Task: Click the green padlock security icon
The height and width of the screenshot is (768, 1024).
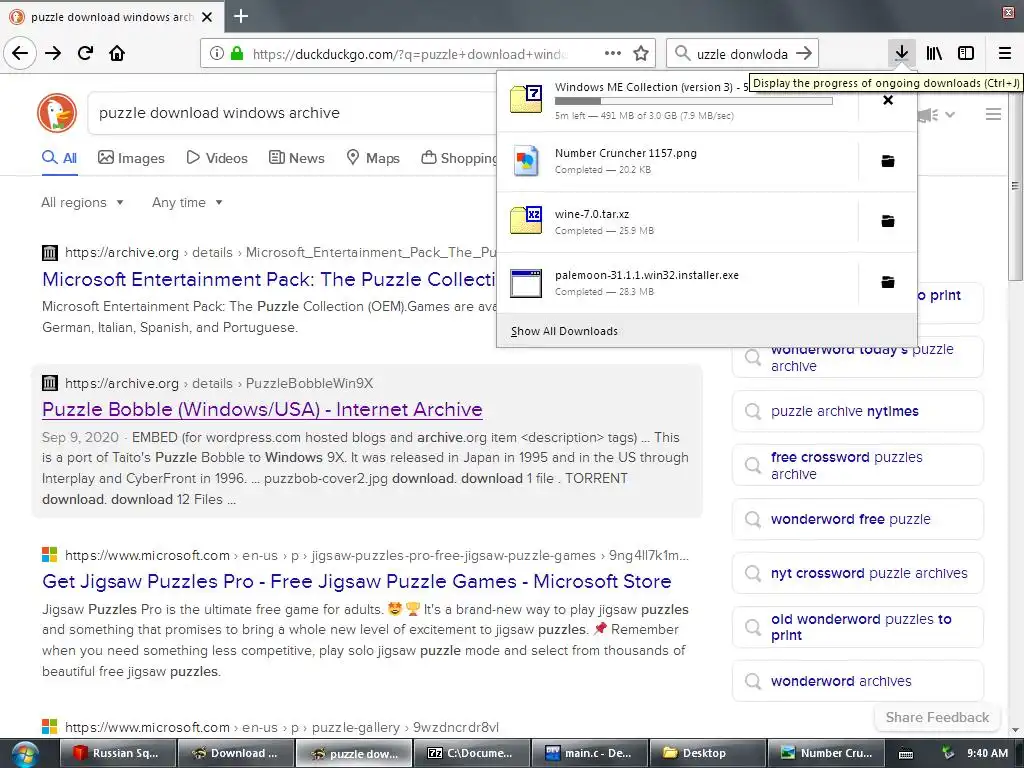Action: click(237, 54)
